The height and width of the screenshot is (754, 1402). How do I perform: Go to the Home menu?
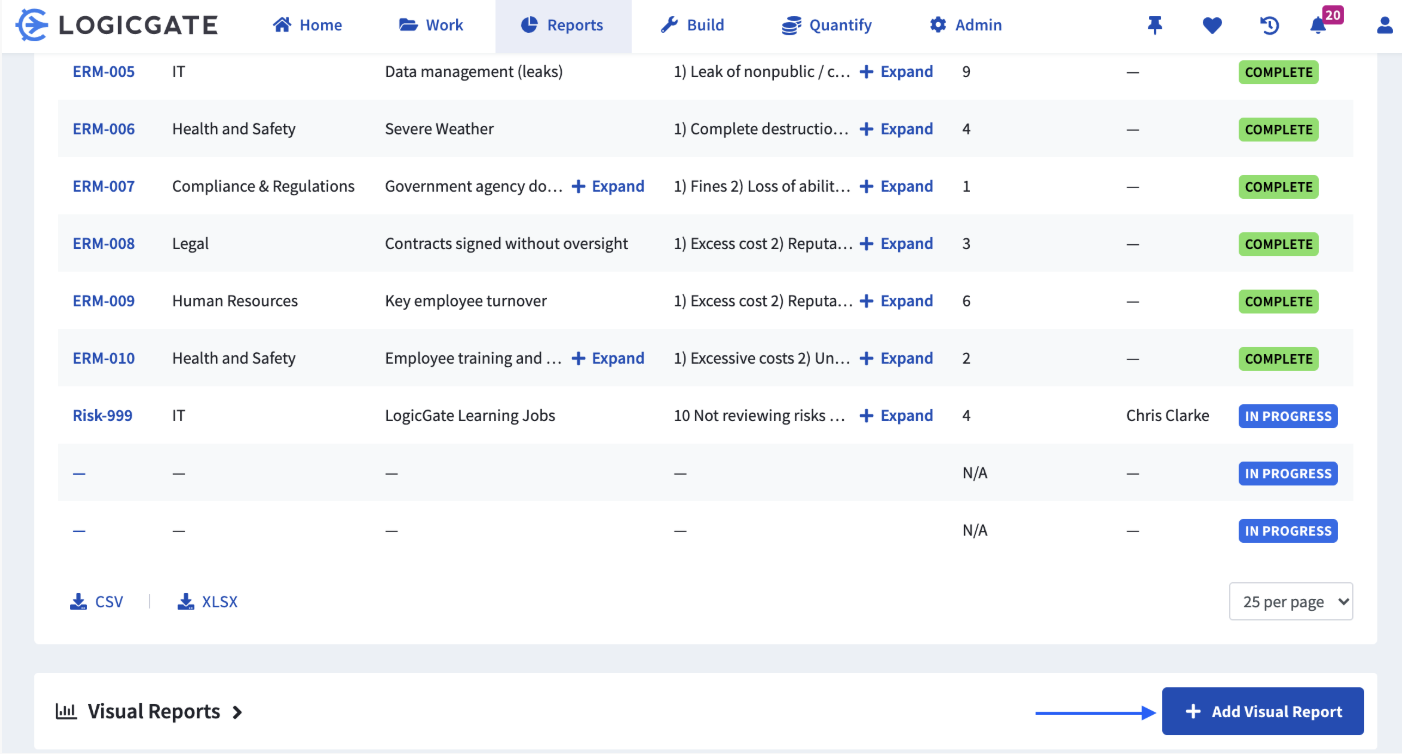pyautogui.click(x=308, y=26)
